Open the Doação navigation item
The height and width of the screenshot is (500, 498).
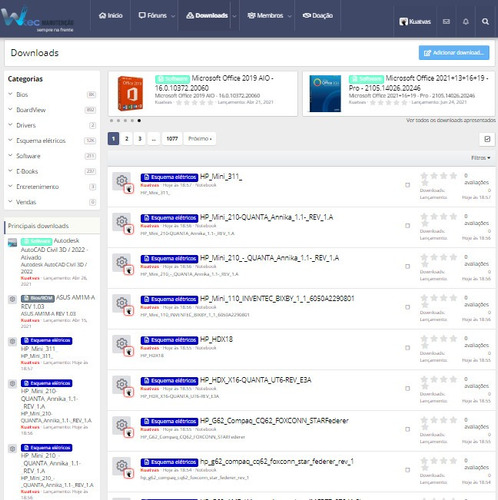(318, 15)
